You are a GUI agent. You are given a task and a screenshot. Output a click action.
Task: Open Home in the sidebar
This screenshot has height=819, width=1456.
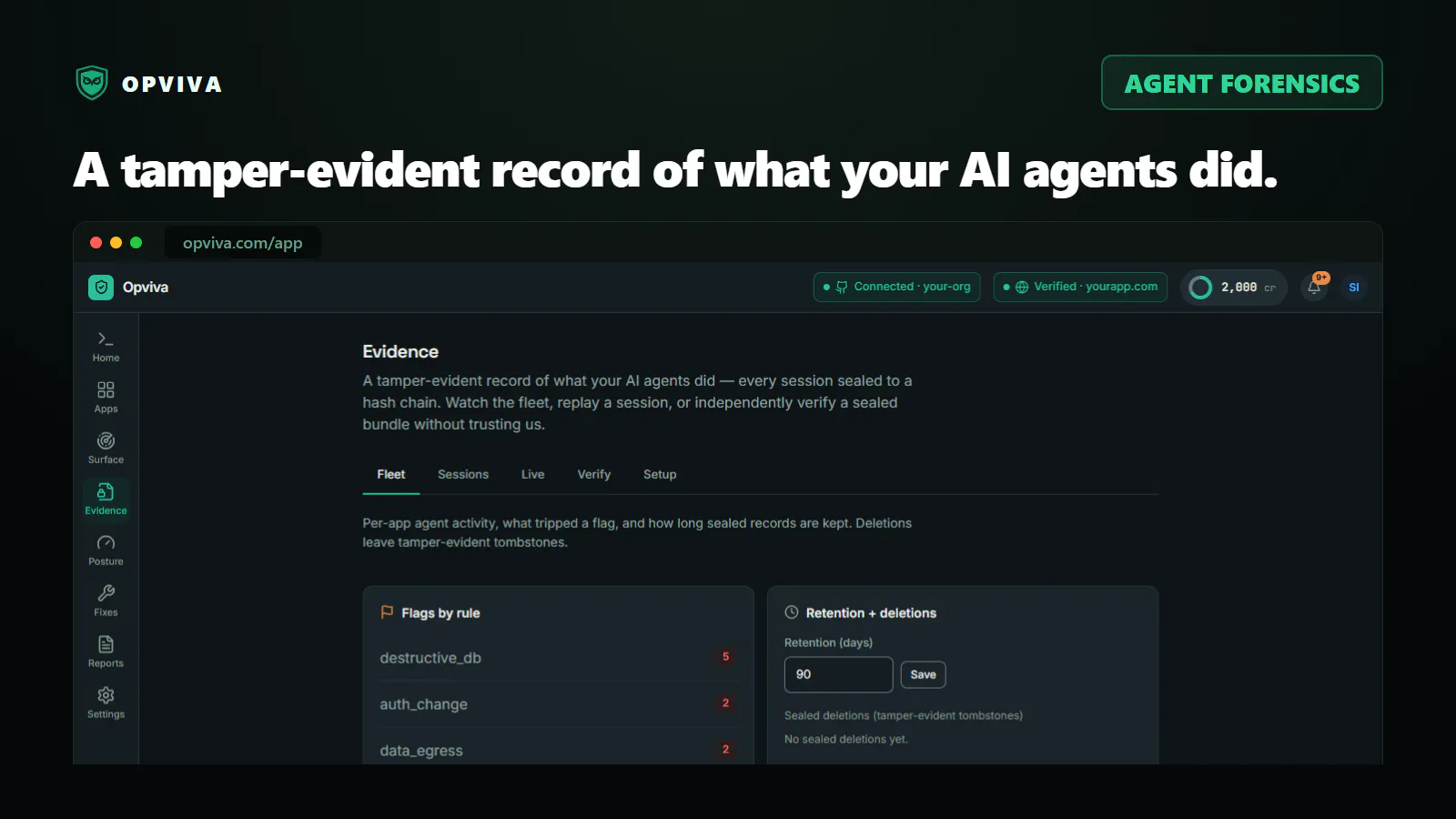point(106,347)
